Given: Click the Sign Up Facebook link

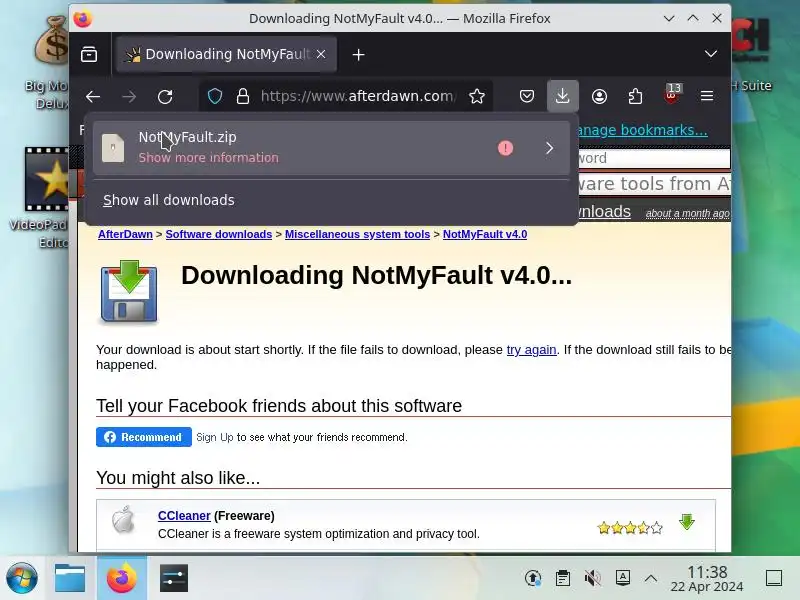Looking at the screenshot, I should pos(215,437).
